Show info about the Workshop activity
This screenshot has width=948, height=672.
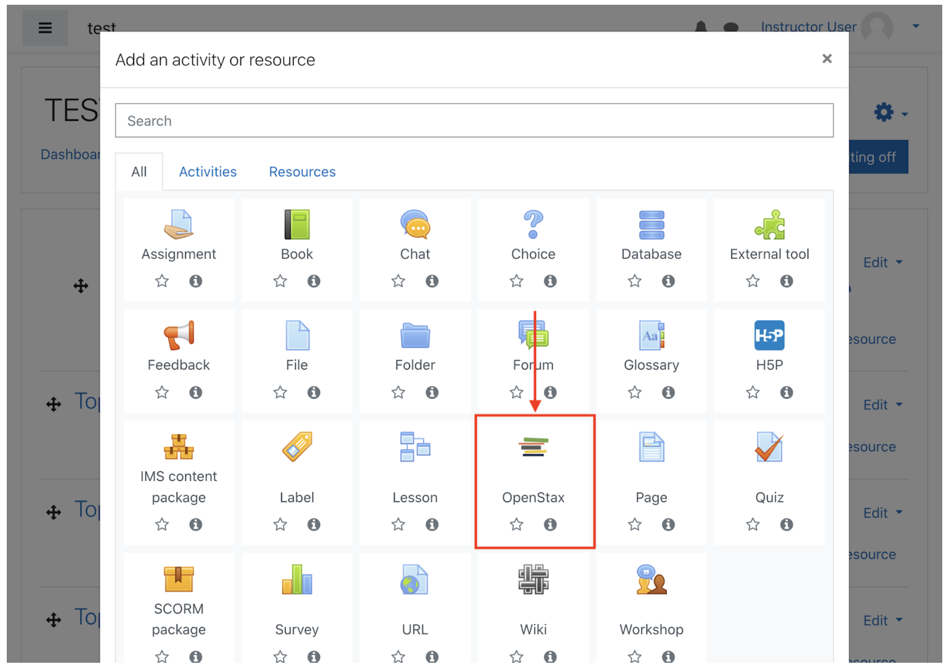[668, 656]
